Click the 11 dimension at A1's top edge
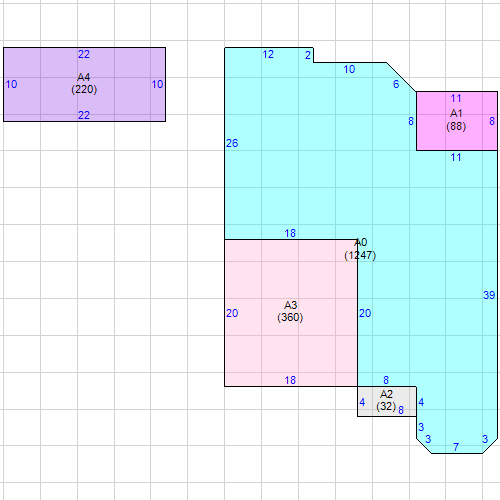The height and width of the screenshot is (500, 500). pos(456,98)
